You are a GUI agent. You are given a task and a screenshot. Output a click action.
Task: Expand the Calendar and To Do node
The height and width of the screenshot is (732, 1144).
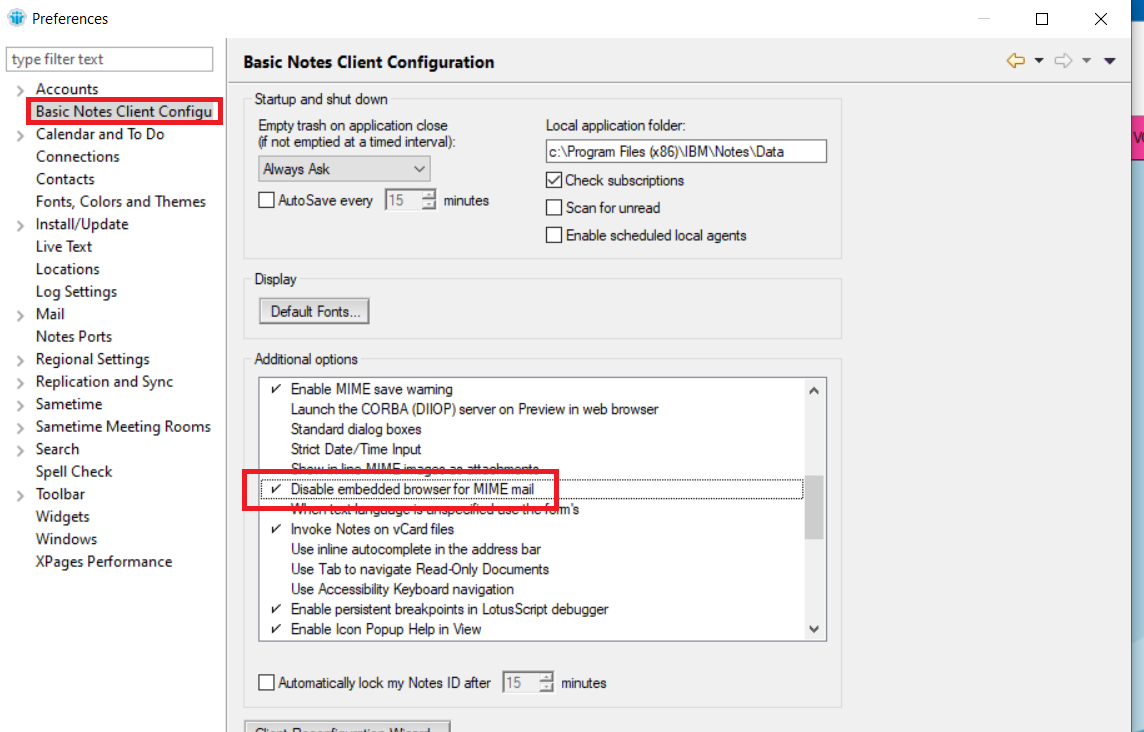[20, 136]
